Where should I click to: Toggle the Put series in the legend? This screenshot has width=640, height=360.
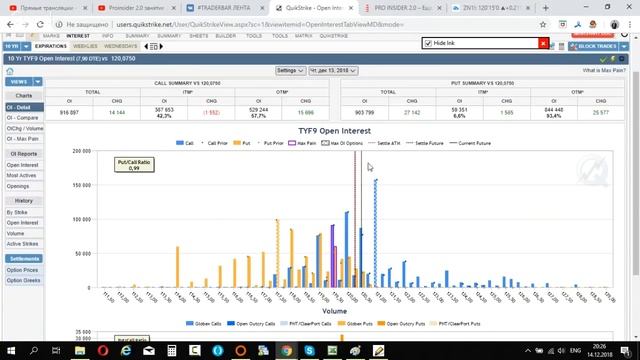click(242, 143)
